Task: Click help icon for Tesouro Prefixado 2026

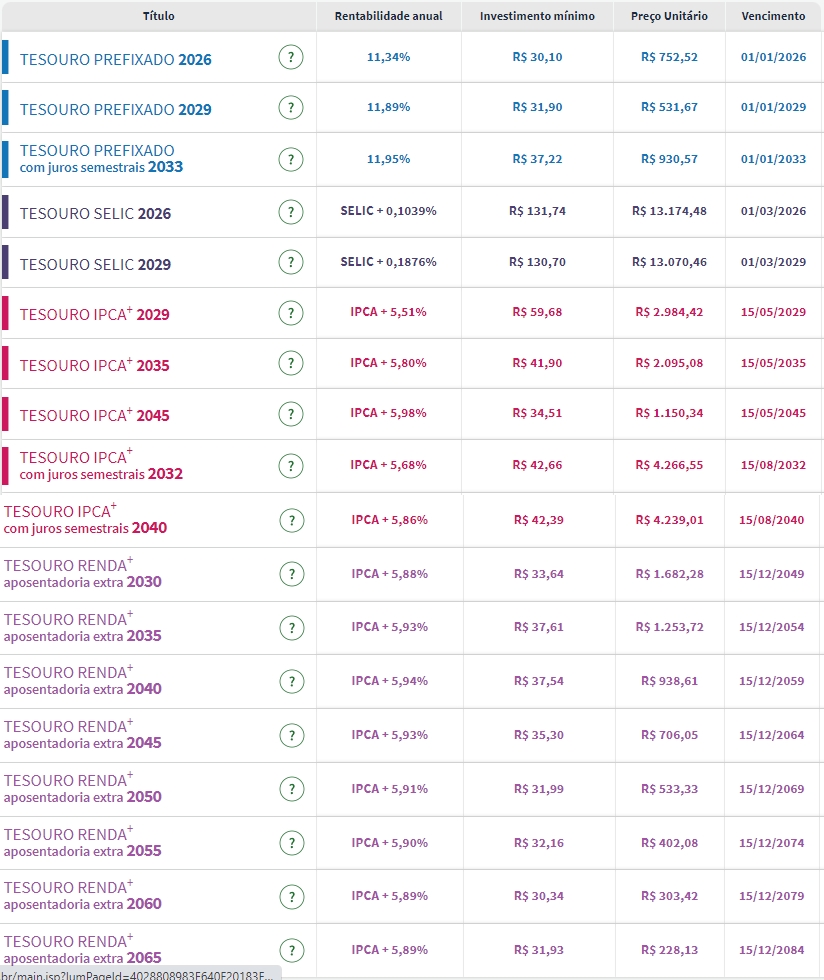Action: click(x=290, y=57)
